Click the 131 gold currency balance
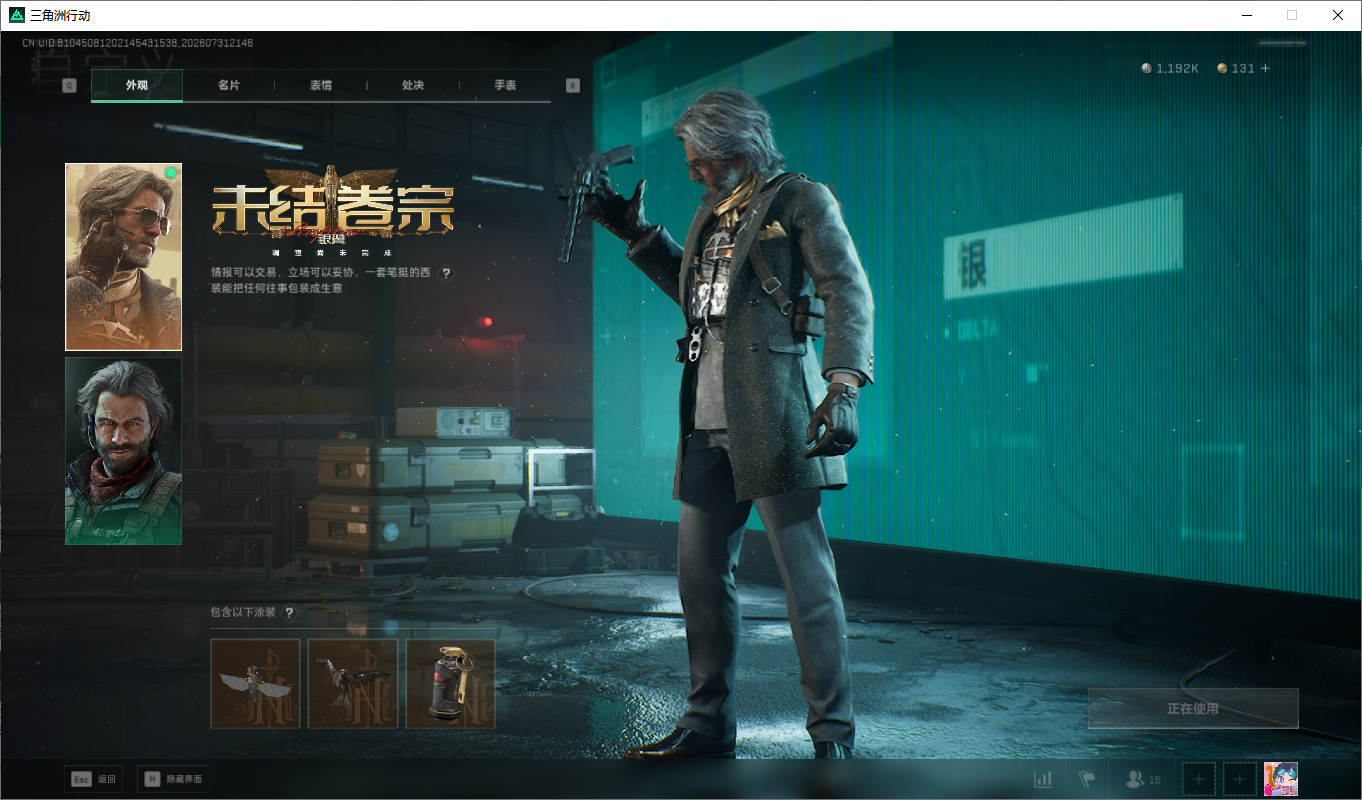Screen dimensions: 1362x800 1236,68
